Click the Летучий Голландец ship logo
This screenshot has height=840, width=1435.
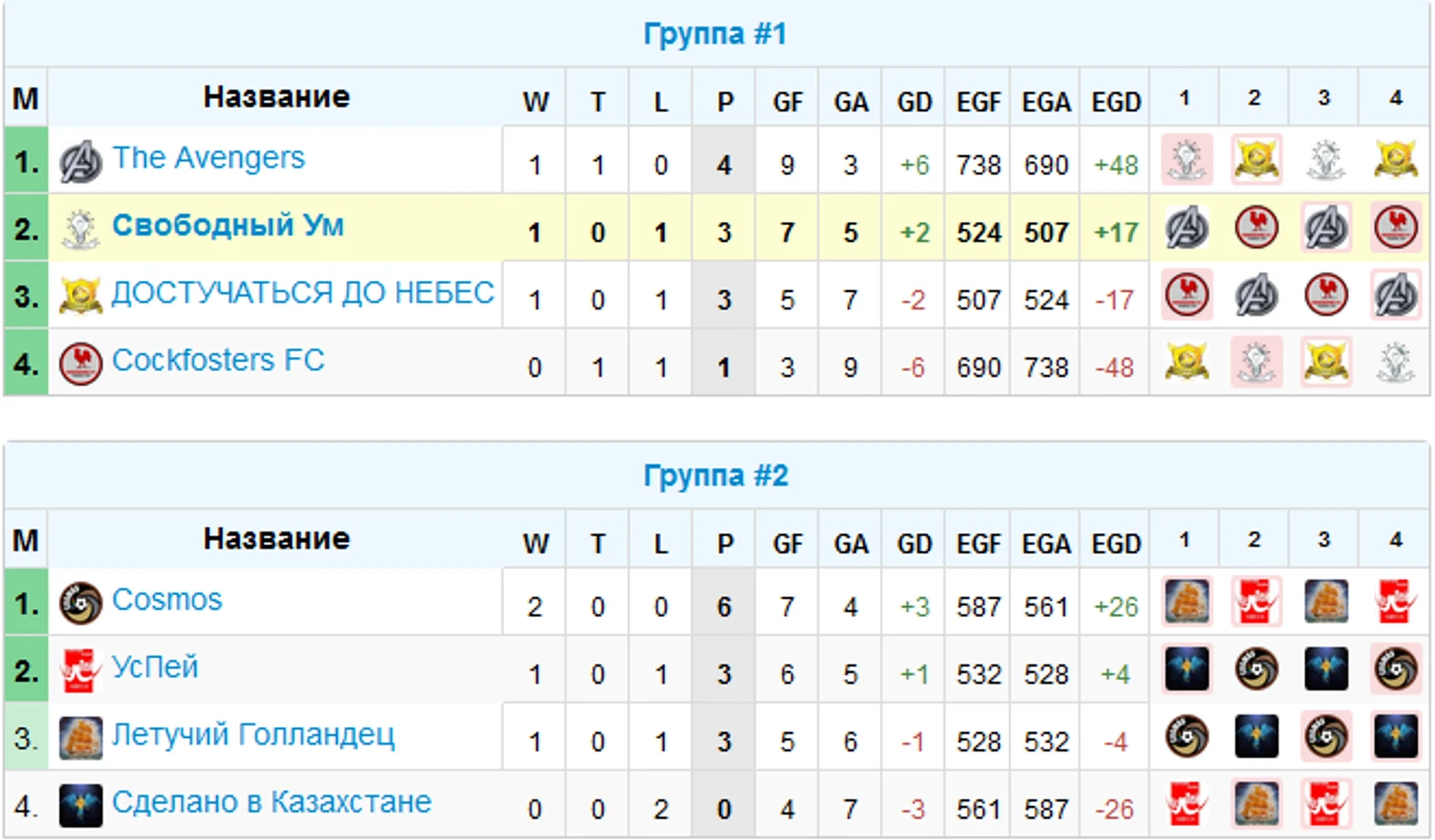point(81,739)
